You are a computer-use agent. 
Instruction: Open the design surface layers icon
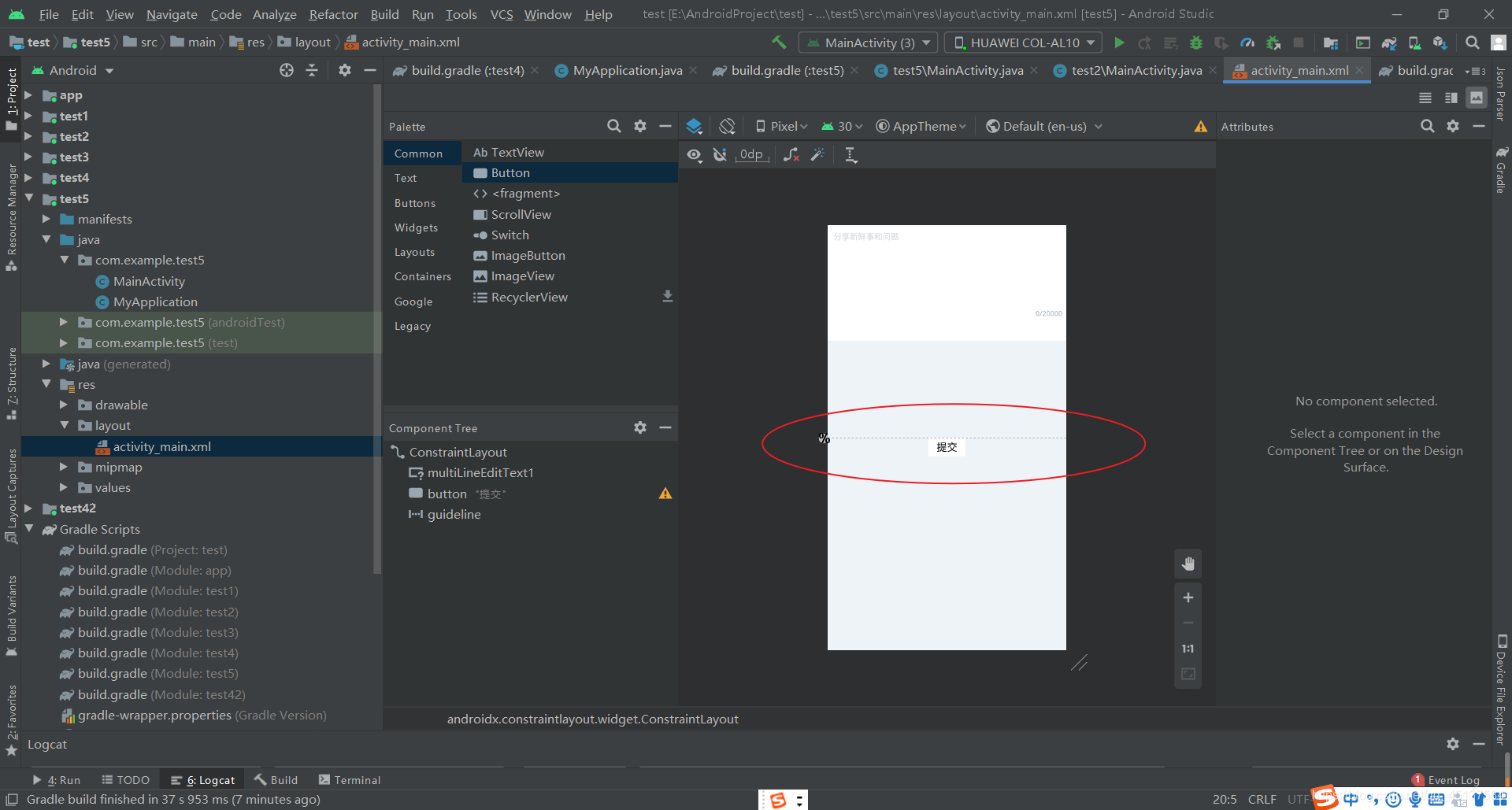click(x=694, y=126)
